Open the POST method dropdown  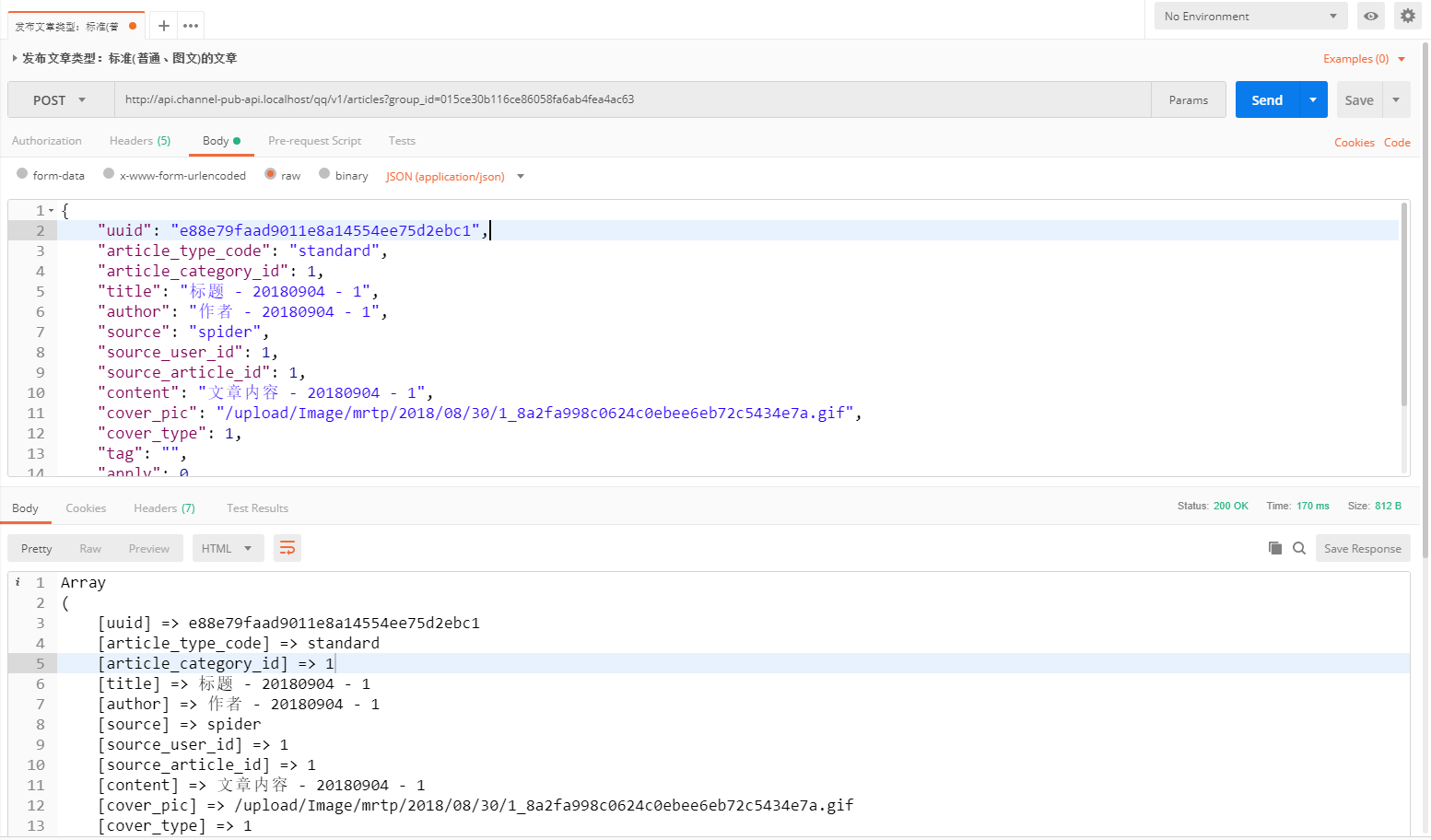pyautogui.click(x=60, y=100)
